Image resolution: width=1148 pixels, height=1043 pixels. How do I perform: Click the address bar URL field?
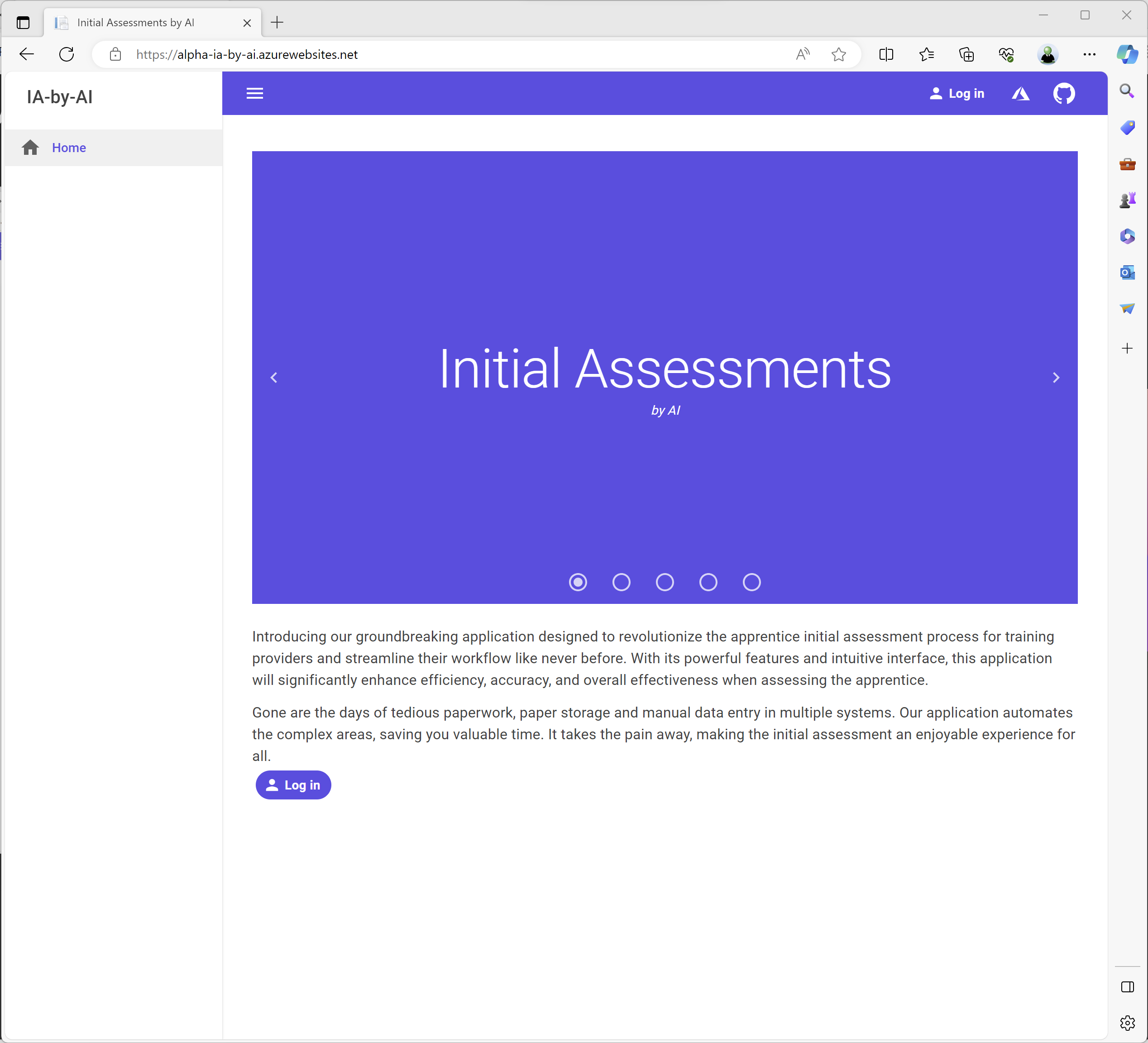coord(455,54)
